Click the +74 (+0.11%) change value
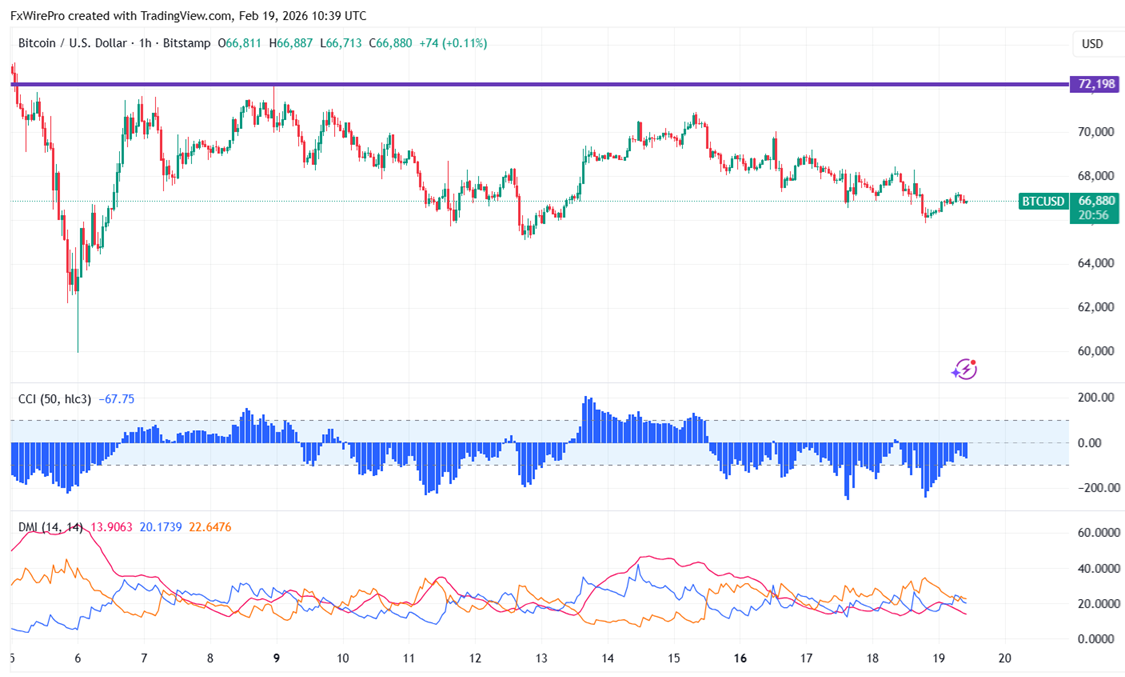1125x677 pixels. coord(453,43)
